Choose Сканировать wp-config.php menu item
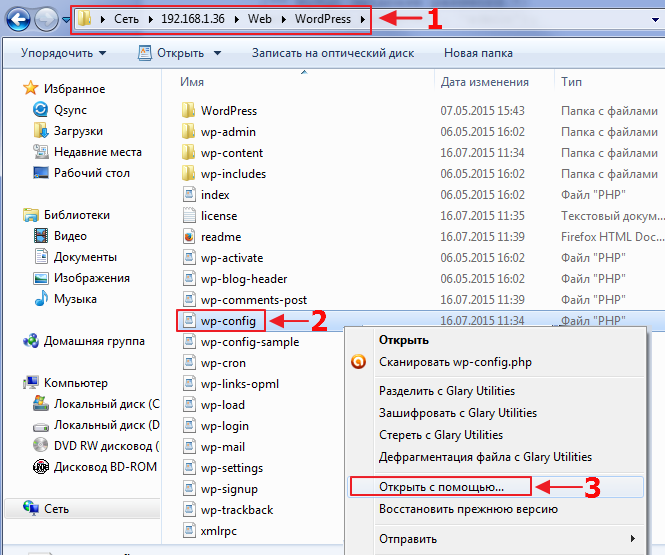 pyautogui.click(x=455, y=362)
